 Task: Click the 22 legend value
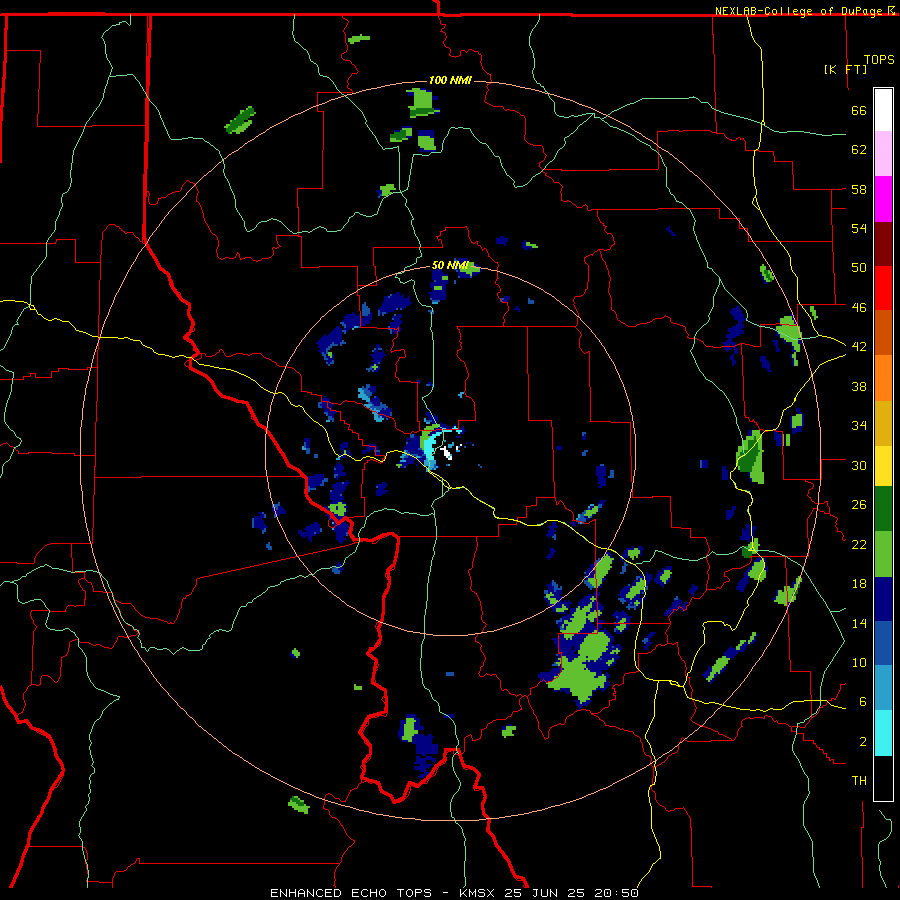(x=859, y=544)
